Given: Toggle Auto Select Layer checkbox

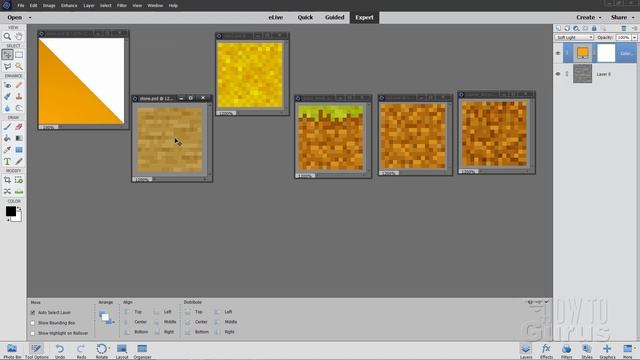Looking at the screenshot, I should click(33, 312).
